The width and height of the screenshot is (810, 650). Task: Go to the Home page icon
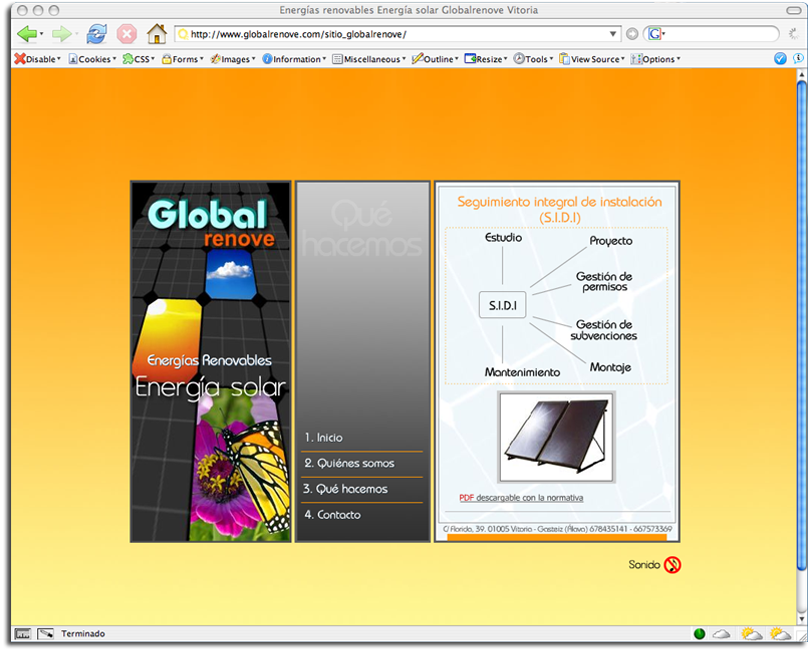(157, 34)
